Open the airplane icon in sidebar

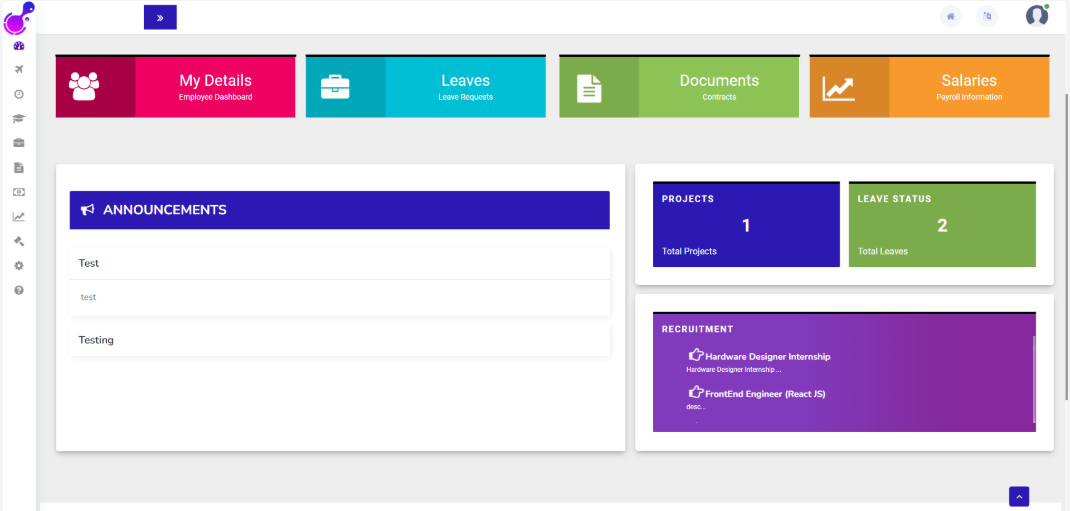pos(18,69)
